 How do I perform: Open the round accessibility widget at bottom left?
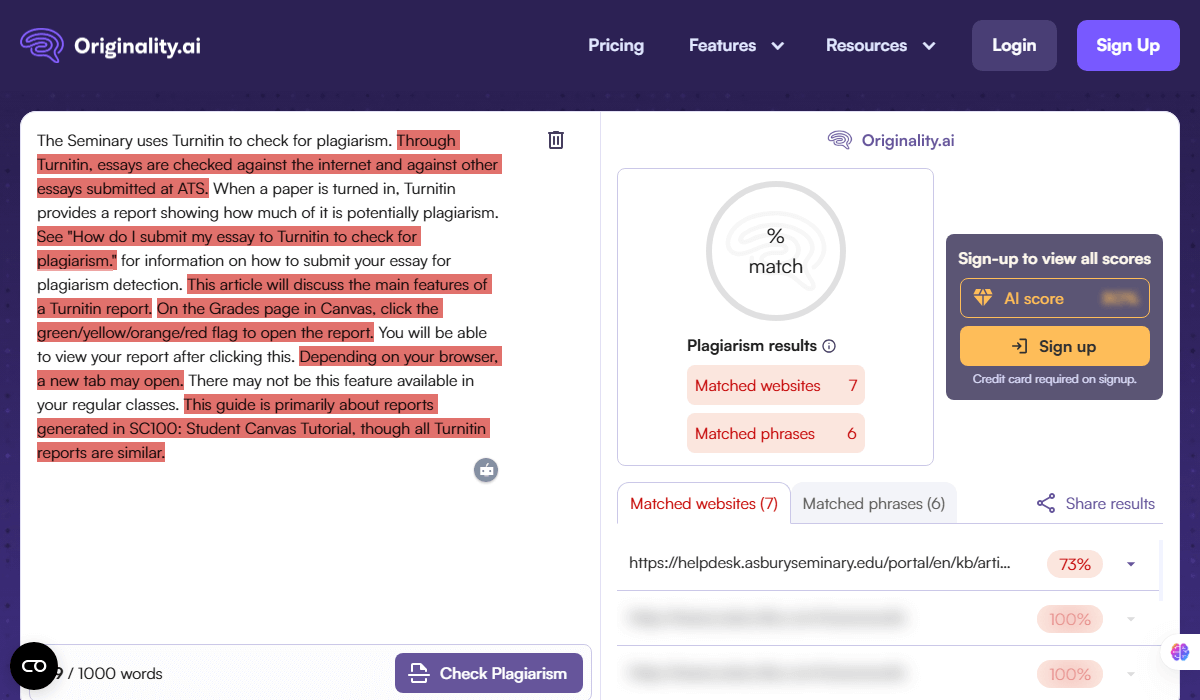(34, 666)
